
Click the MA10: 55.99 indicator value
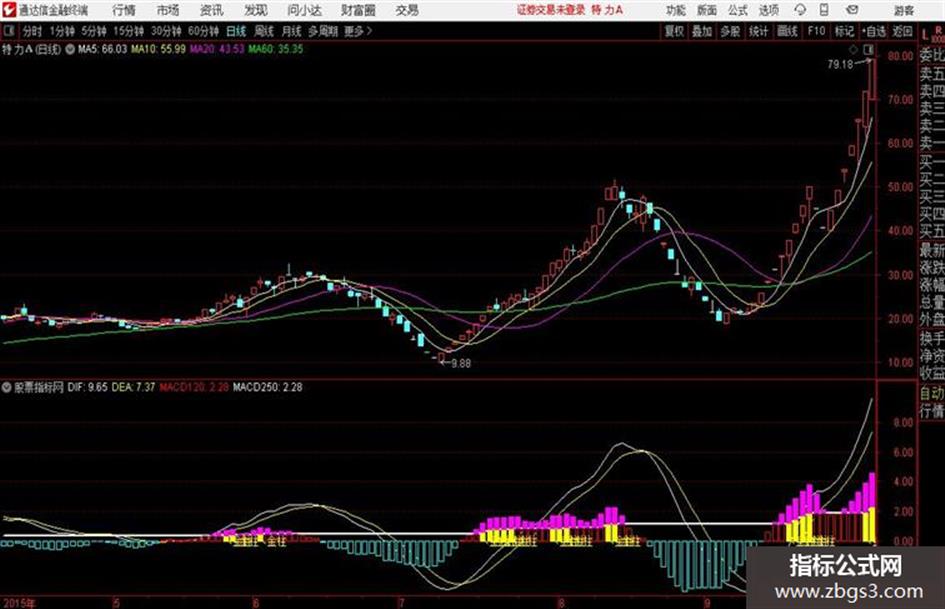coord(159,49)
